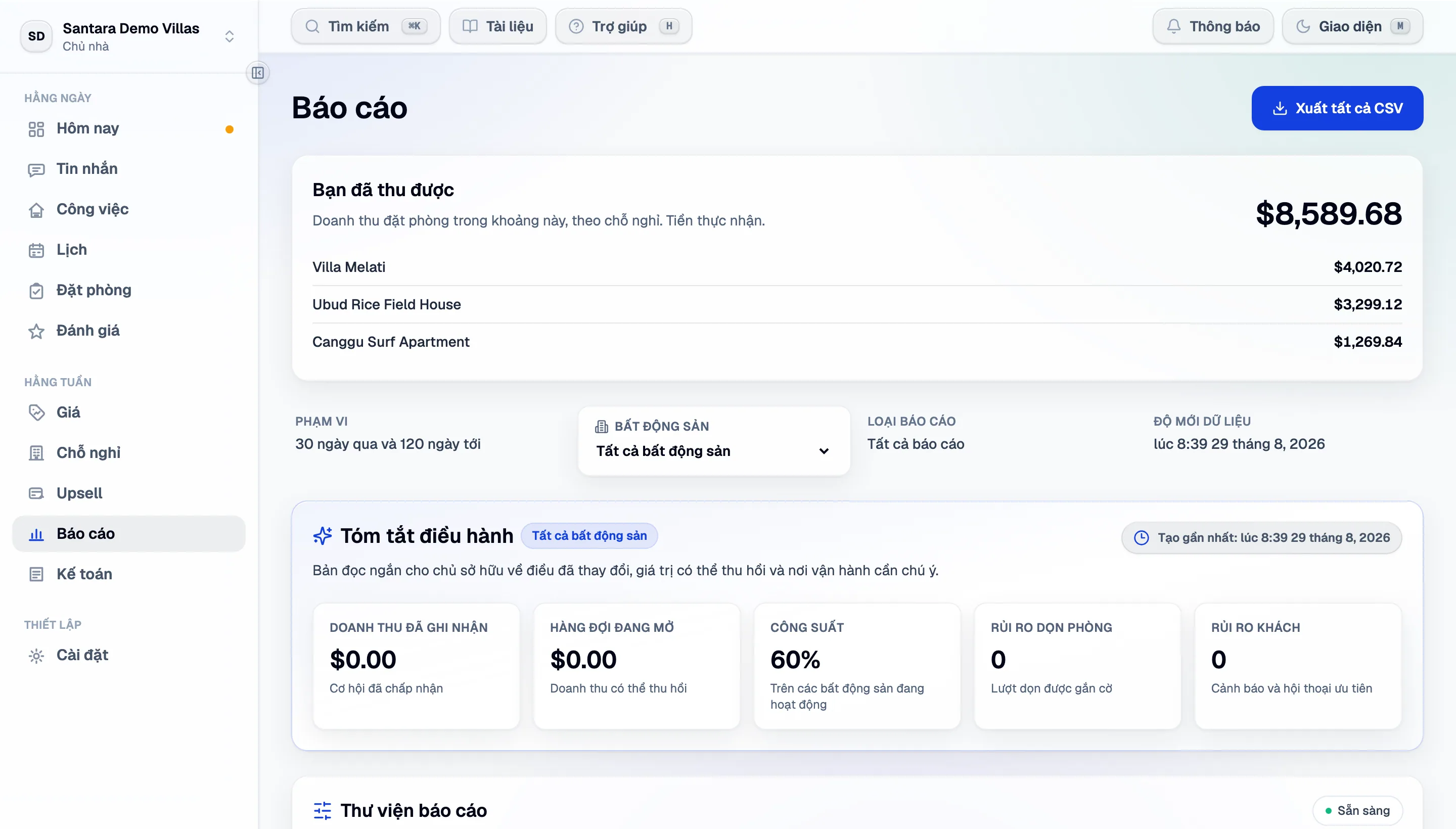Click the Giá price tag icon

[x=36, y=413]
